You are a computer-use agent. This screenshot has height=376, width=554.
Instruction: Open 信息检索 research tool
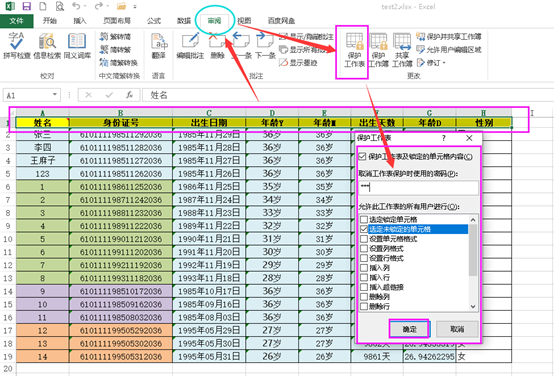point(47,45)
